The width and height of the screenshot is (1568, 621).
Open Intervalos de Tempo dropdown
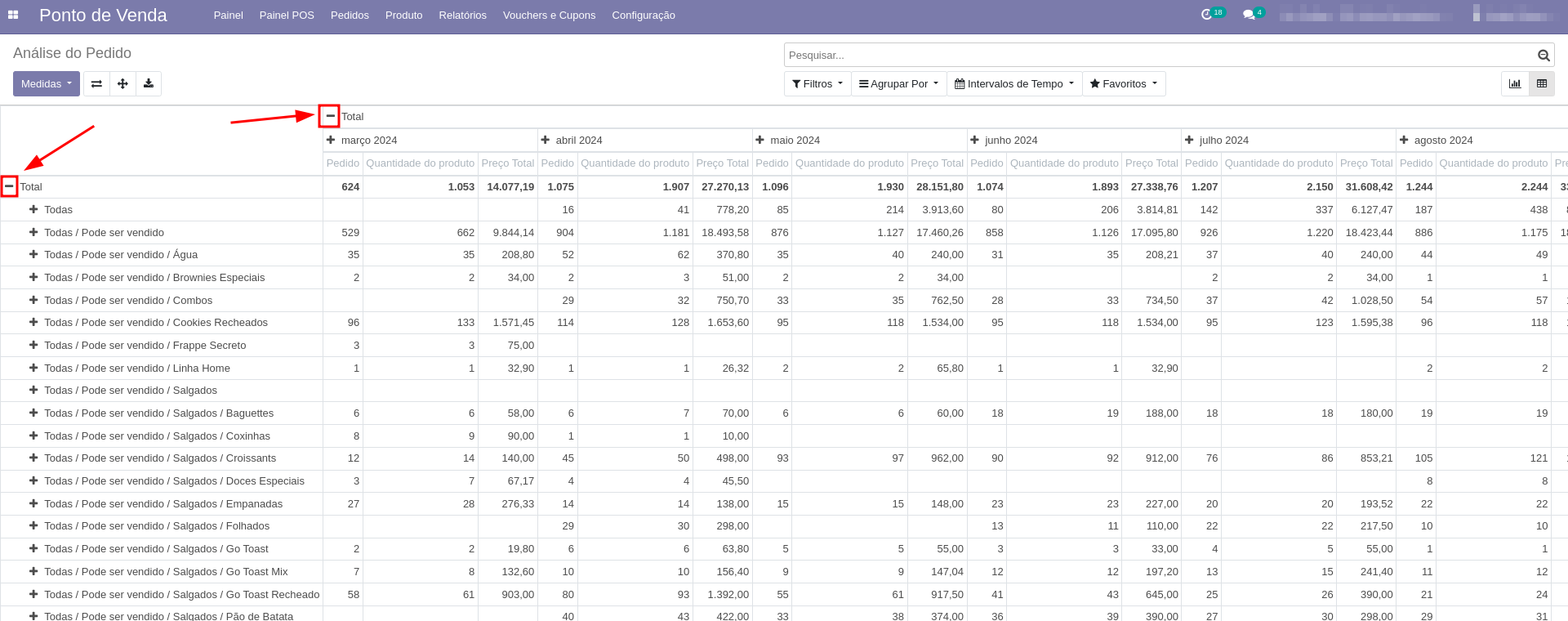click(1014, 83)
